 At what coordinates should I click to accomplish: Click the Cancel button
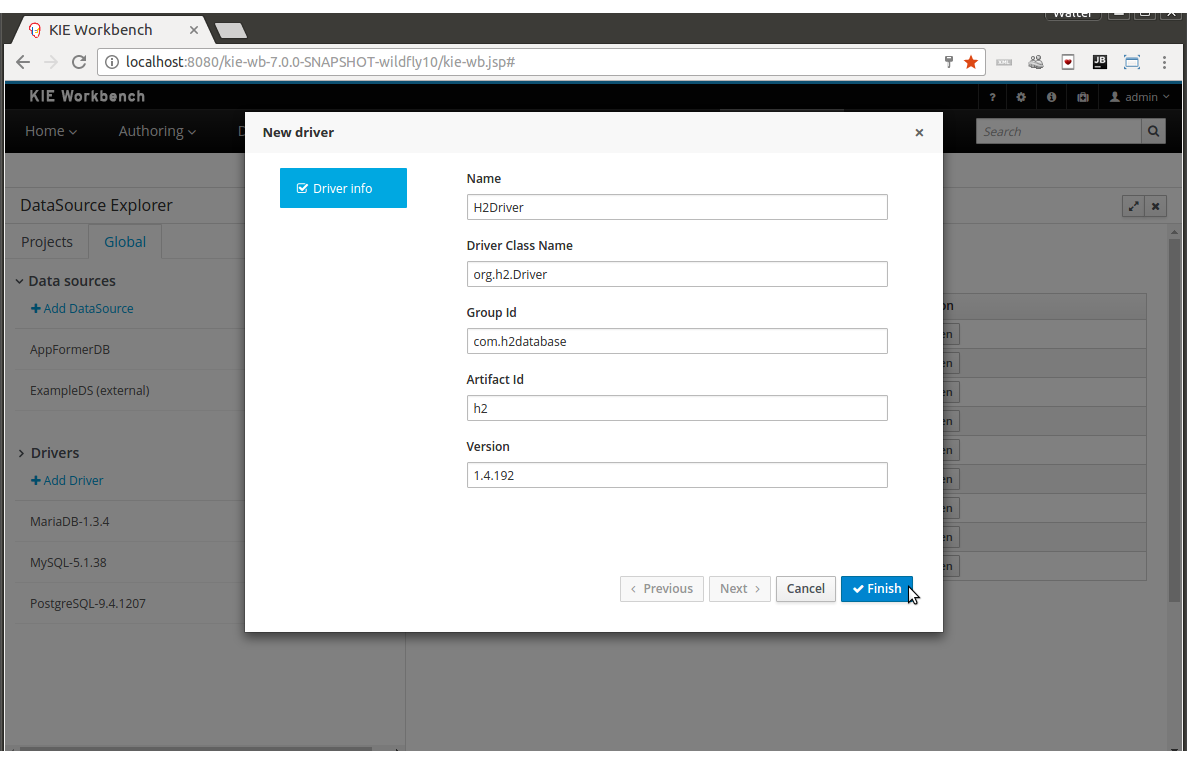coord(805,588)
